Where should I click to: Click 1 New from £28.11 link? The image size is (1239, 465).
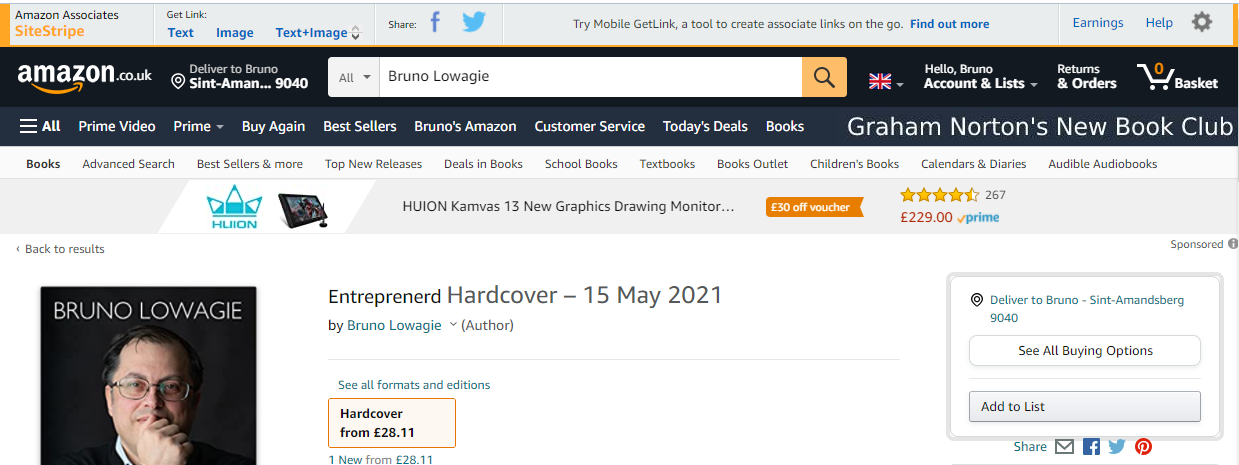click(x=381, y=460)
